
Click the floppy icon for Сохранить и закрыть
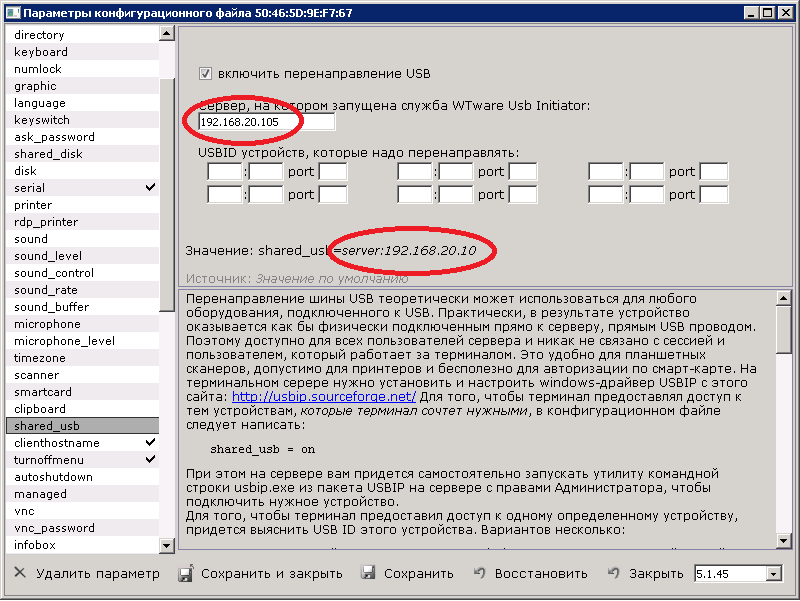click(185, 574)
